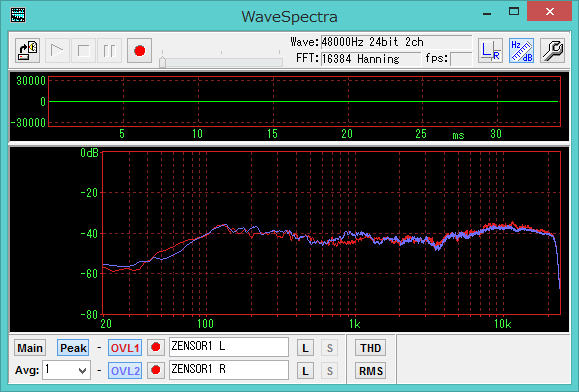Toggle the OVL1 overlay button
Image resolution: width=579 pixels, height=392 pixels.
click(x=125, y=348)
